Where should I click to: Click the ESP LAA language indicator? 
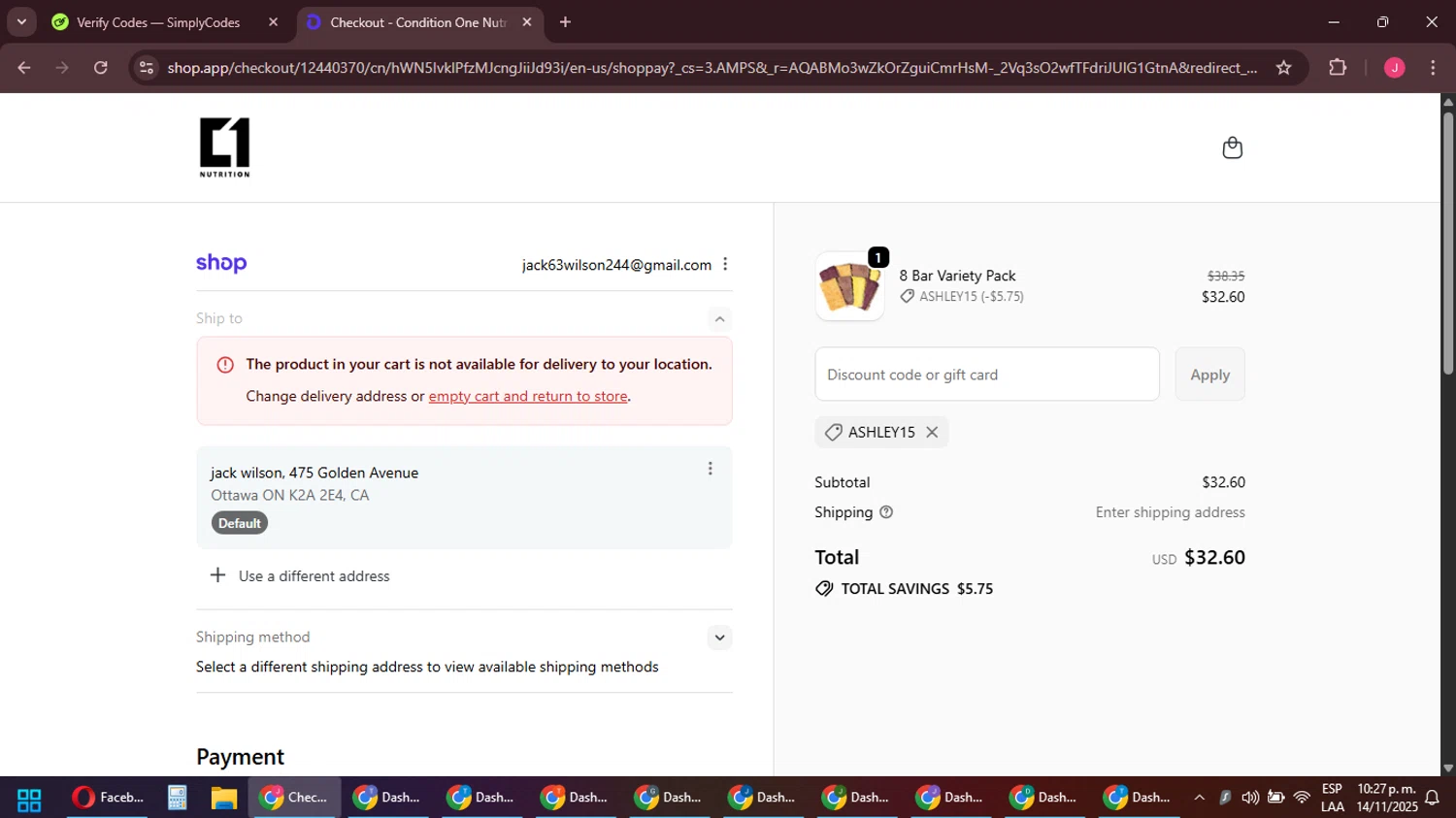pyautogui.click(x=1332, y=798)
